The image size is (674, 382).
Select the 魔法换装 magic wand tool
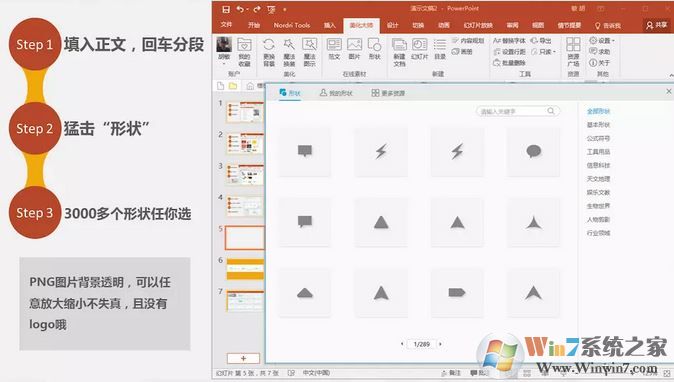coord(289,52)
